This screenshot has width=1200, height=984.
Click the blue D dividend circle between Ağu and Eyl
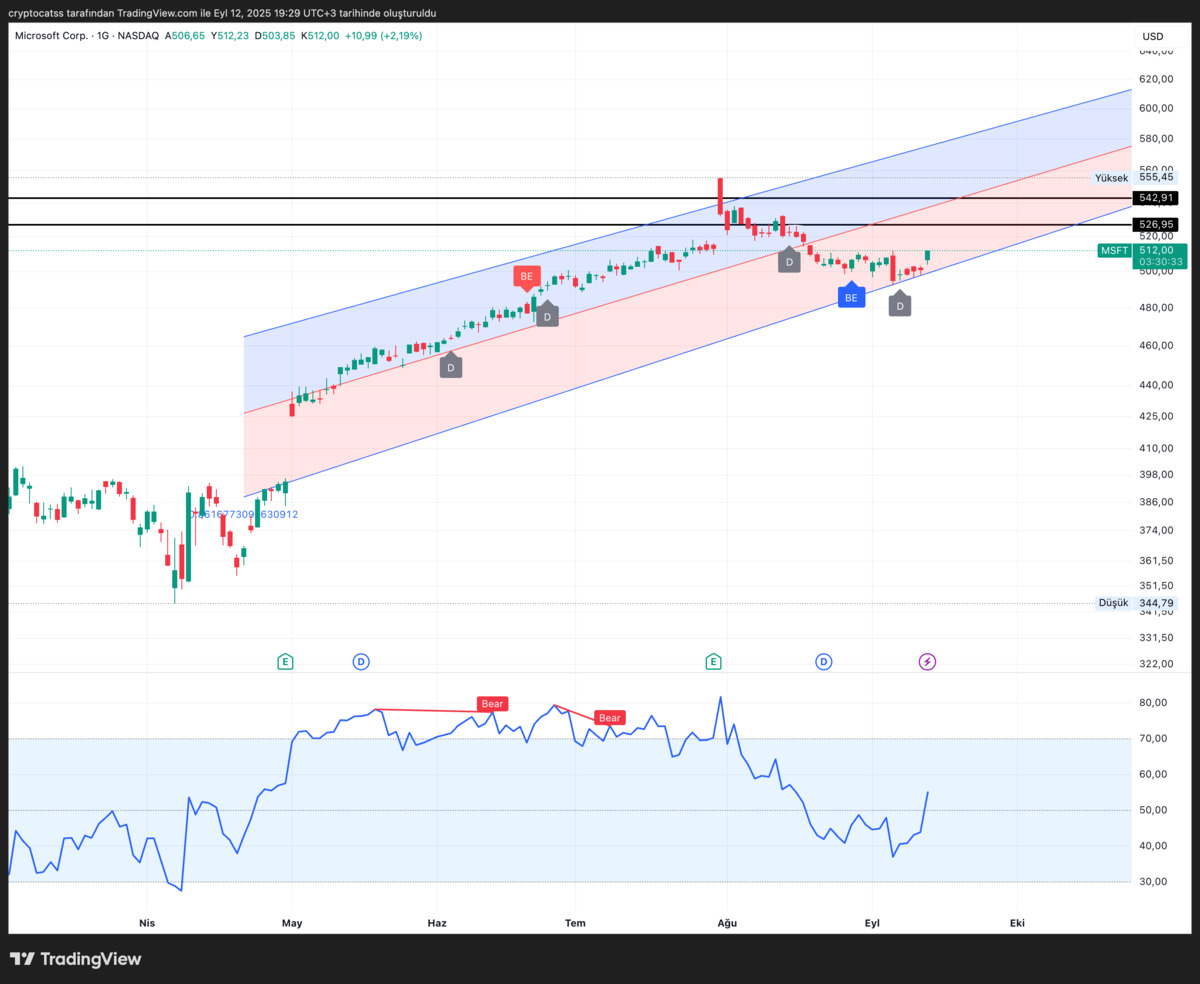coord(823,661)
